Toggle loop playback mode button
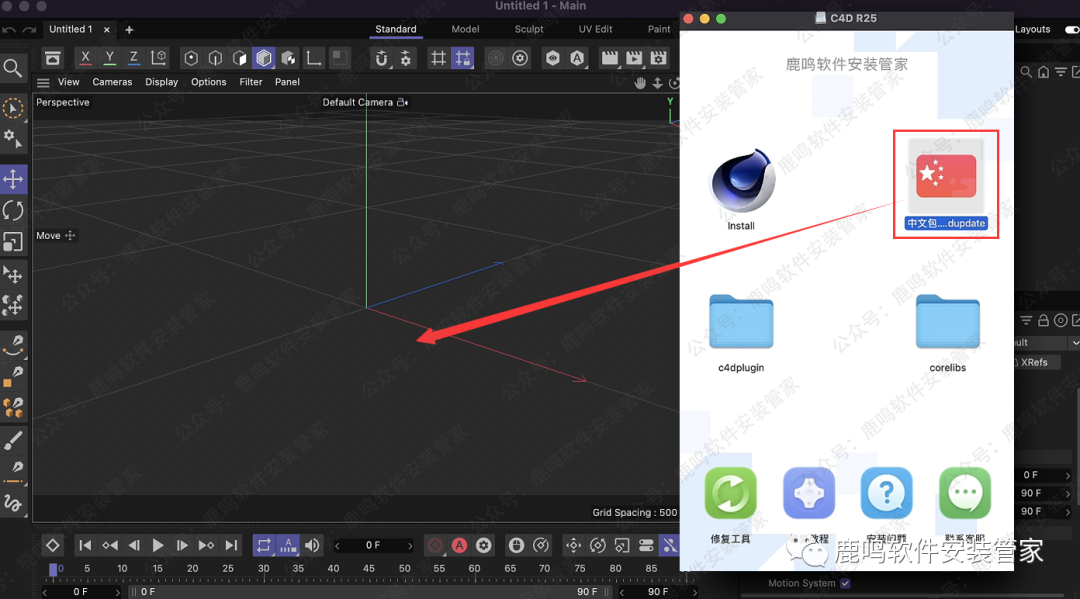This screenshot has height=599, width=1080. pyautogui.click(x=263, y=545)
